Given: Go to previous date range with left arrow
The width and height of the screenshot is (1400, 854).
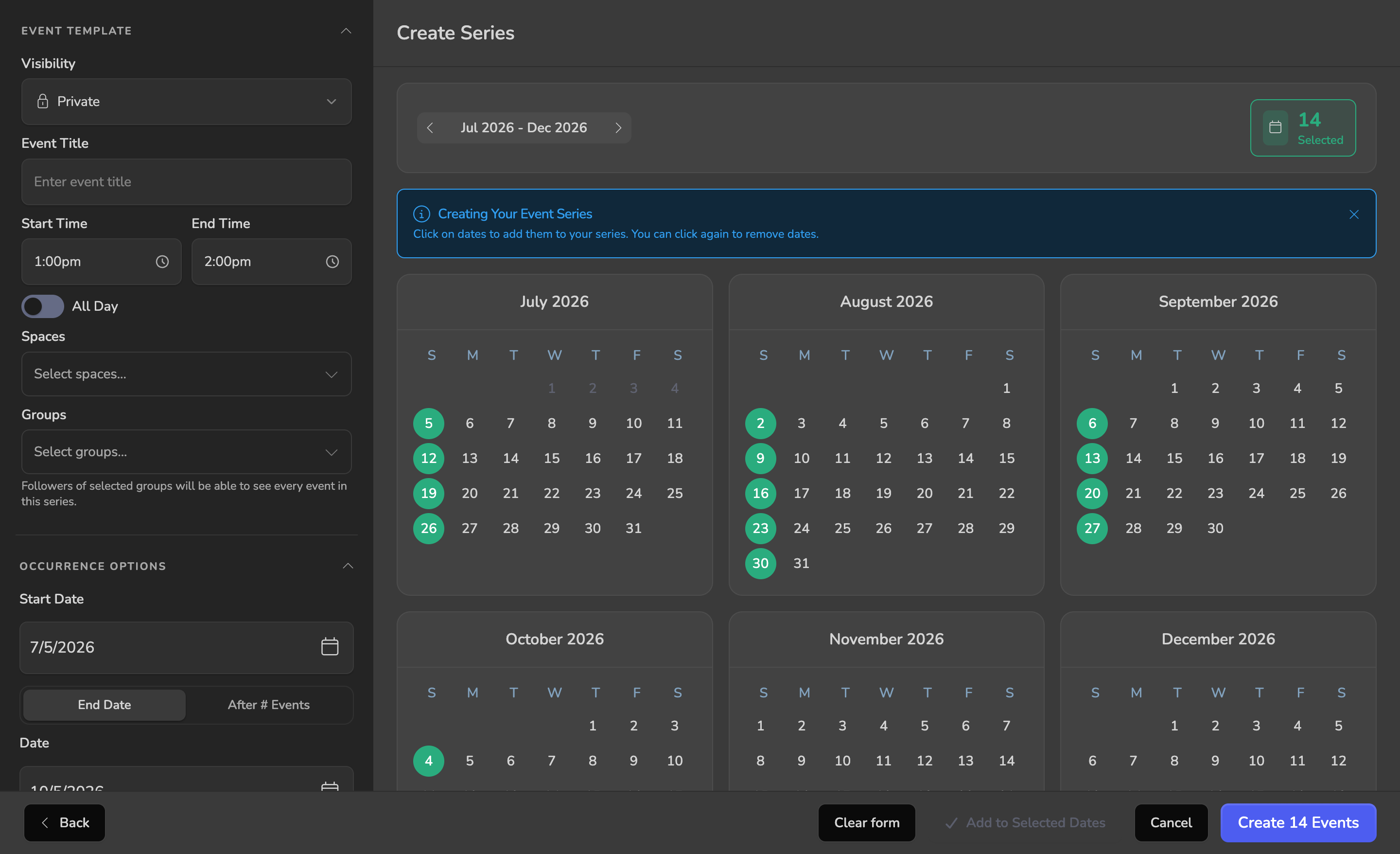Looking at the screenshot, I should coord(430,128).
